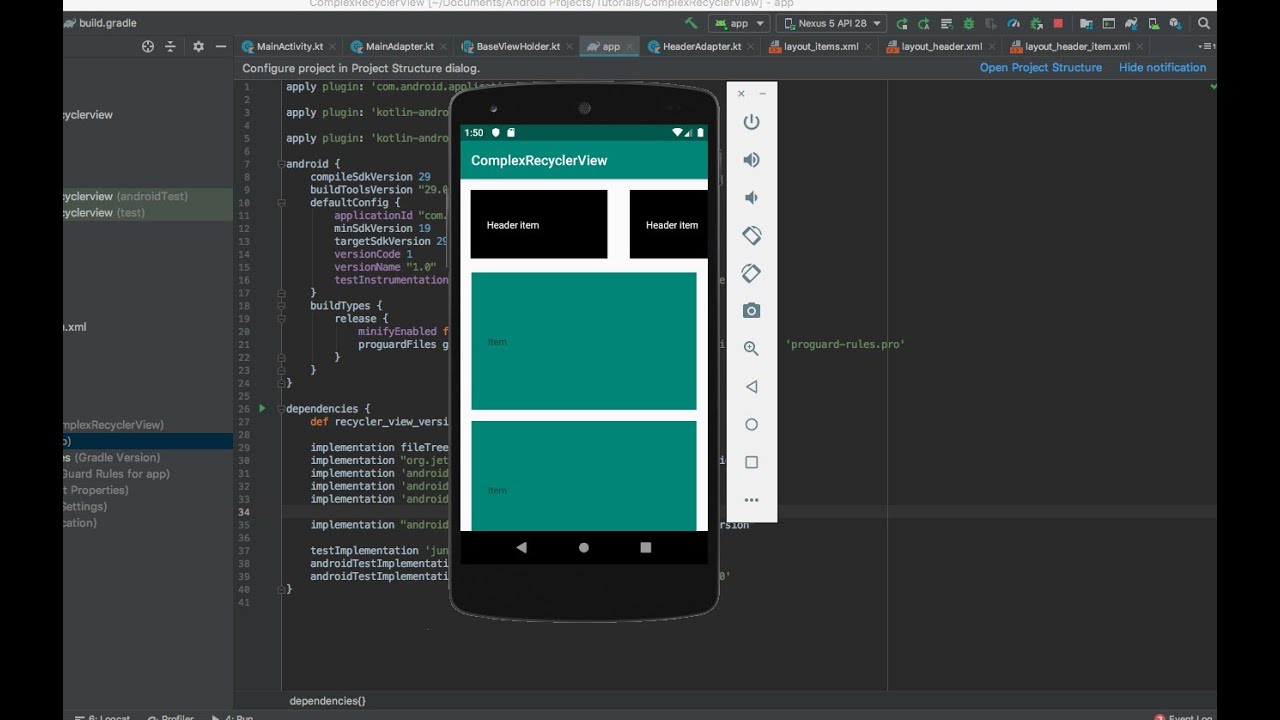Click the run gutter arrow beside dependencies
Image resolution: width=1280 pixels, height=720 pixels.
coord(262,408)
